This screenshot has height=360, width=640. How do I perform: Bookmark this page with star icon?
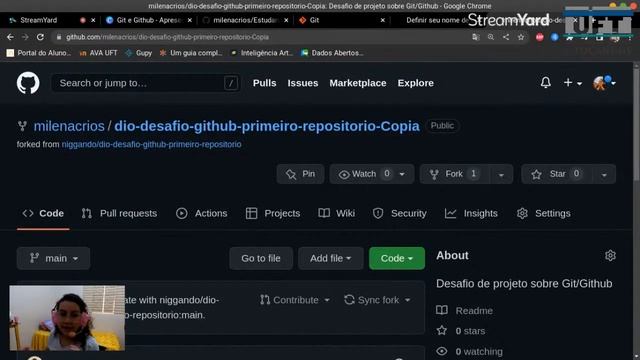pos(521,37)
